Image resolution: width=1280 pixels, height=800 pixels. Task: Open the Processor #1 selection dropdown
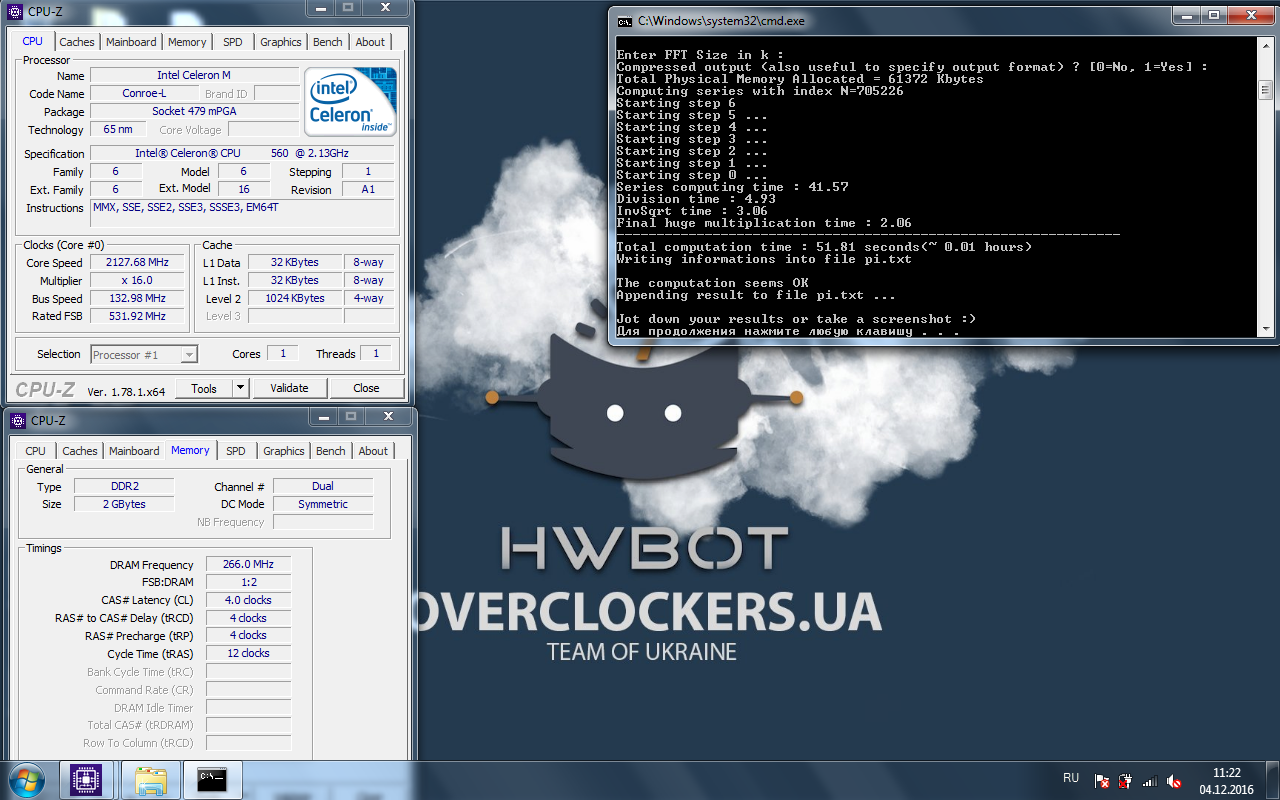click(x=144, y=354)
